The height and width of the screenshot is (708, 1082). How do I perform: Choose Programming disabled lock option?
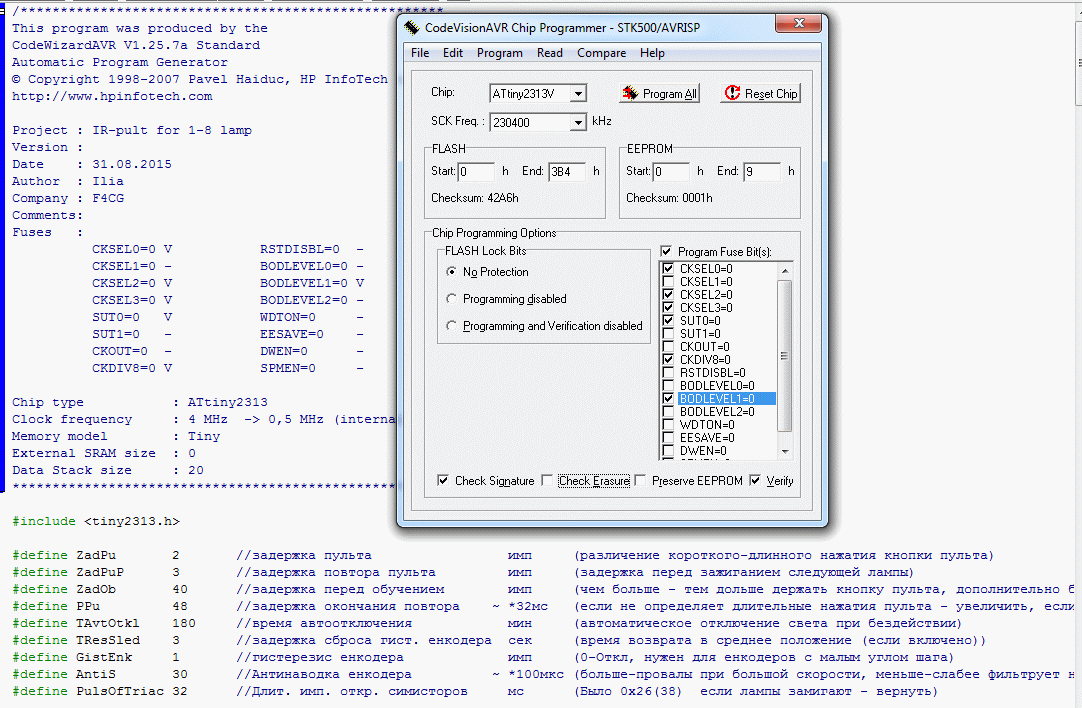452,299
